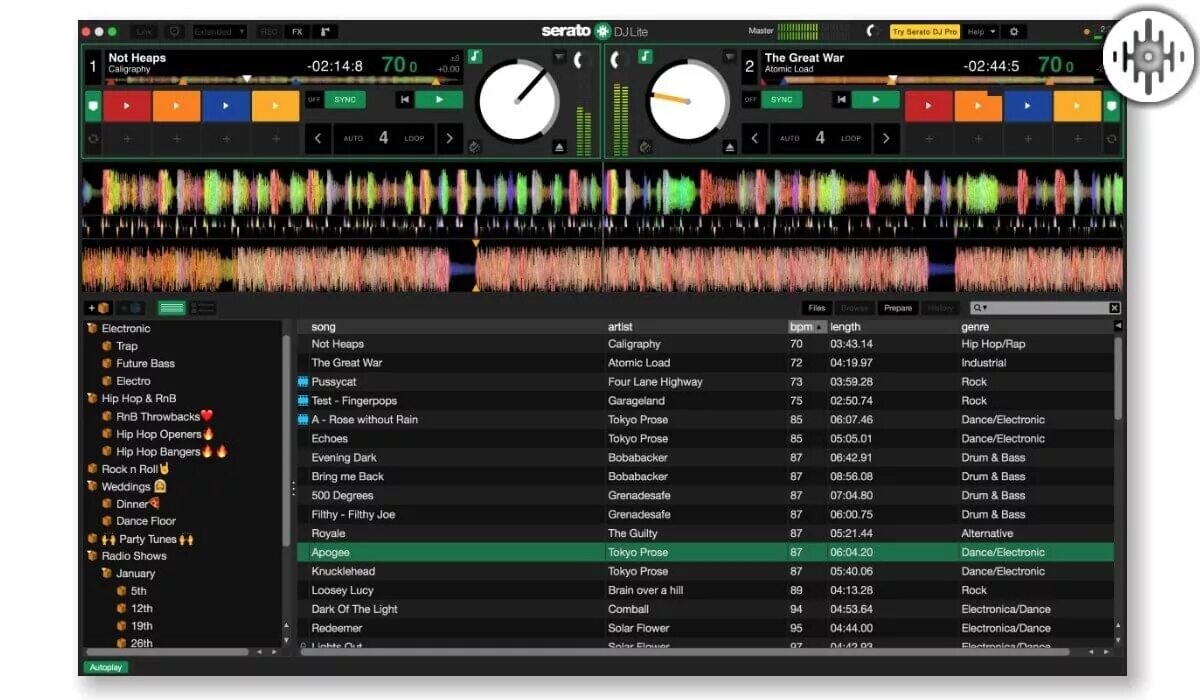This screenshot has height=700, width=1200.
Task: Add smart crate icon beside add crate
Action: (x=131, y=308)
